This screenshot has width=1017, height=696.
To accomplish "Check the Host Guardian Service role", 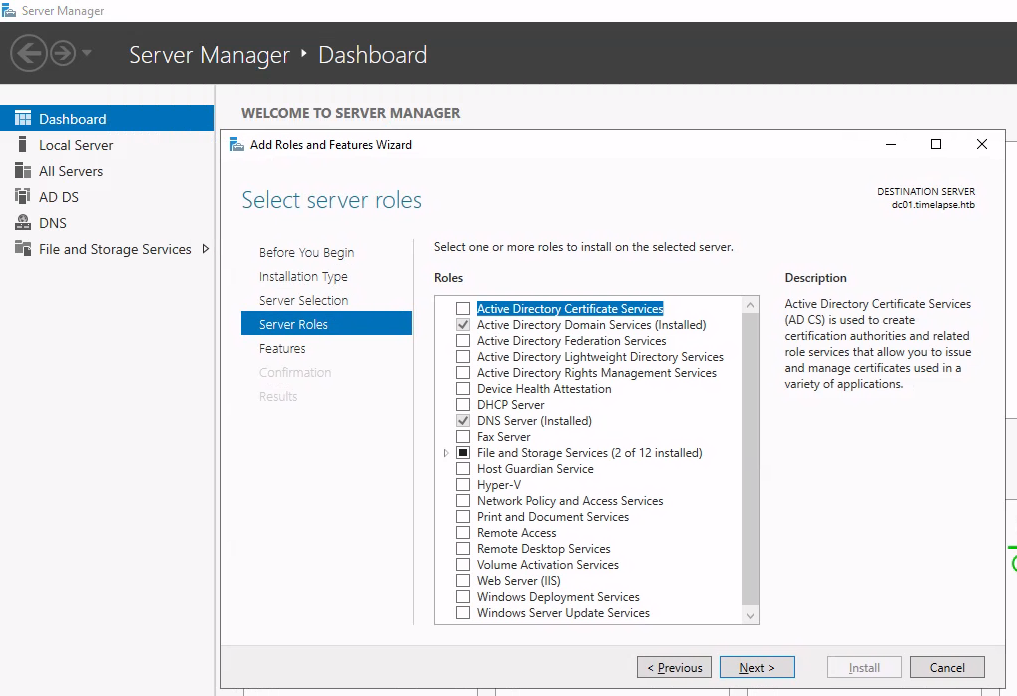I will 463,468.
